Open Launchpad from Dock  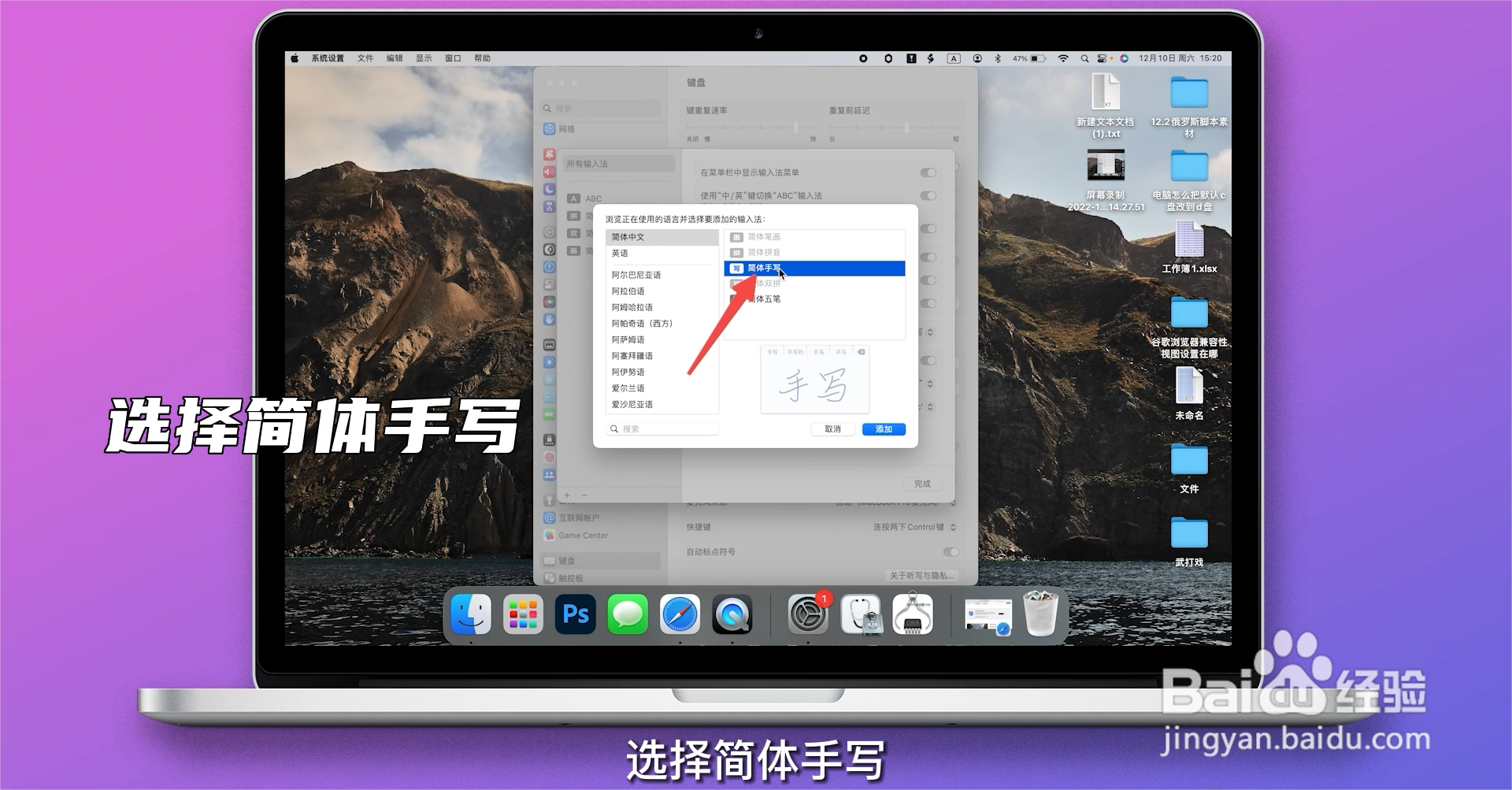click(523, 614)
